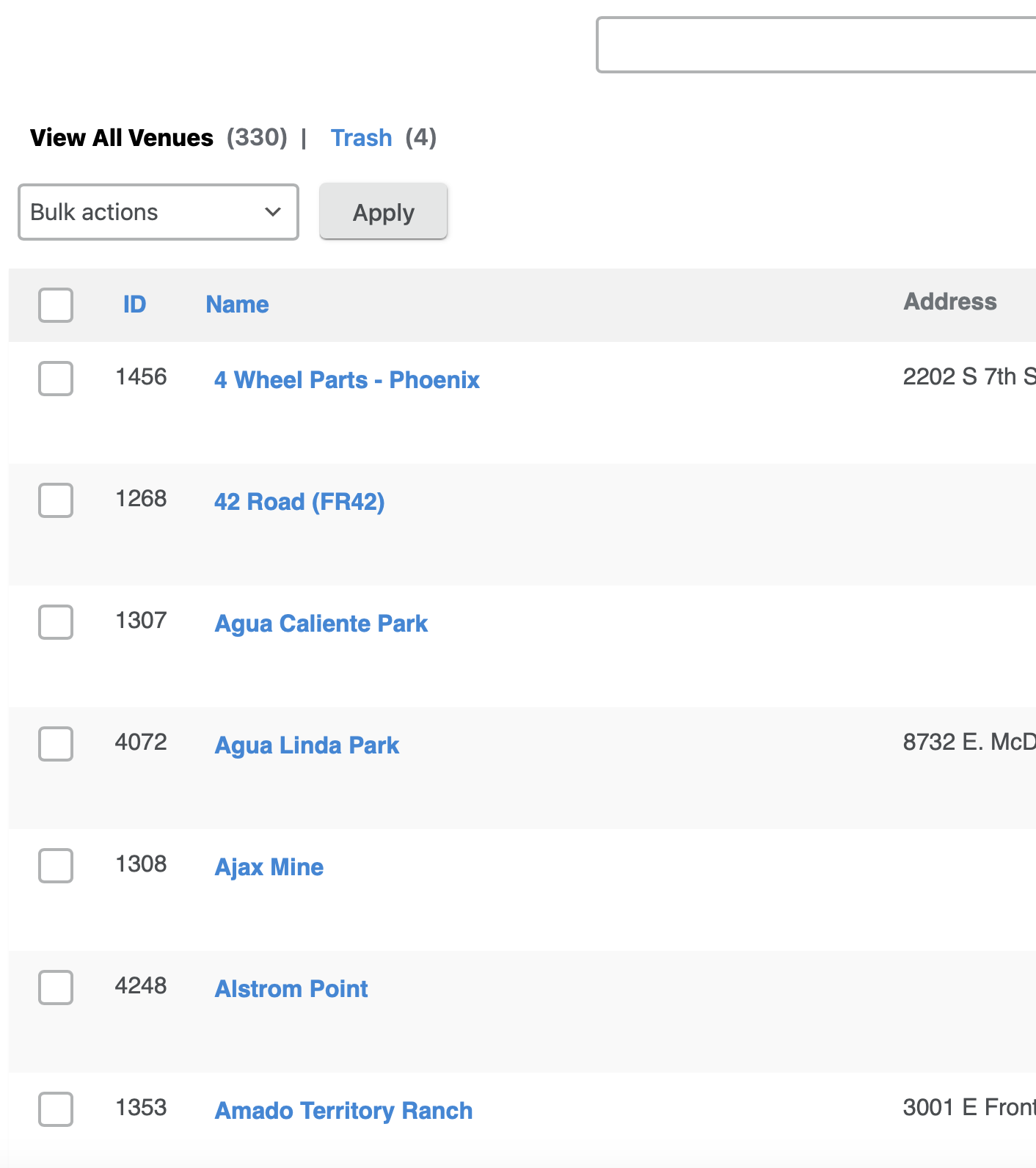Tick the Agua Caliente Park checkbox
This screenshot has width=1036, height=1168.
tap(56, 622)
